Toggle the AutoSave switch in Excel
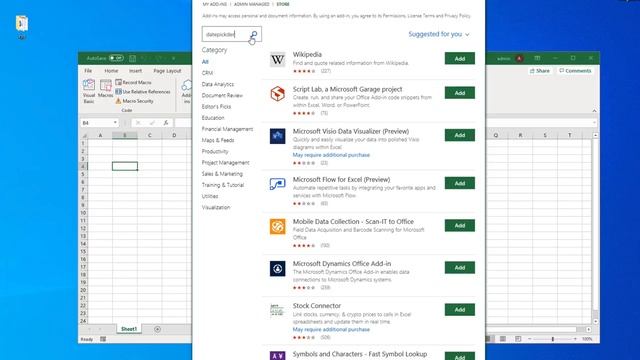 [116, 58]
